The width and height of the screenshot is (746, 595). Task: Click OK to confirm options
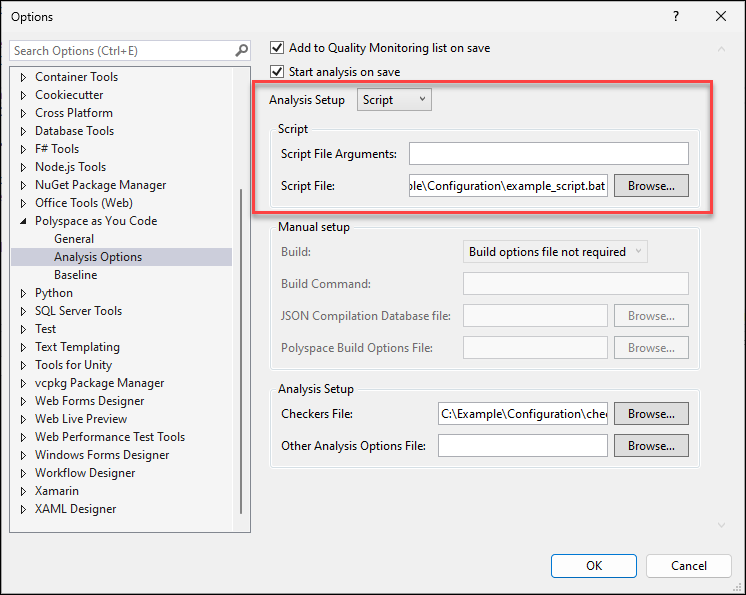click(594, 565)
